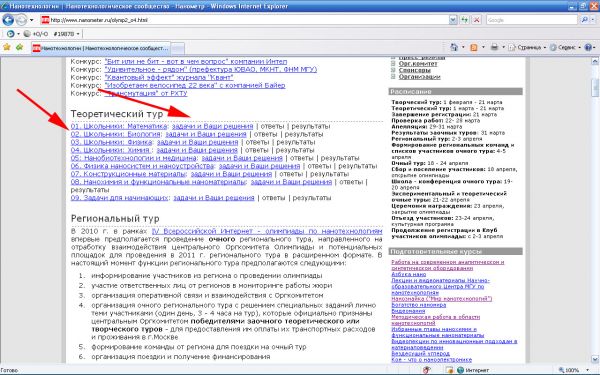Open link 02. Школьники: Биология
Image resolution: width=600 pixels, height=375 pixels.
pos(116,134)
